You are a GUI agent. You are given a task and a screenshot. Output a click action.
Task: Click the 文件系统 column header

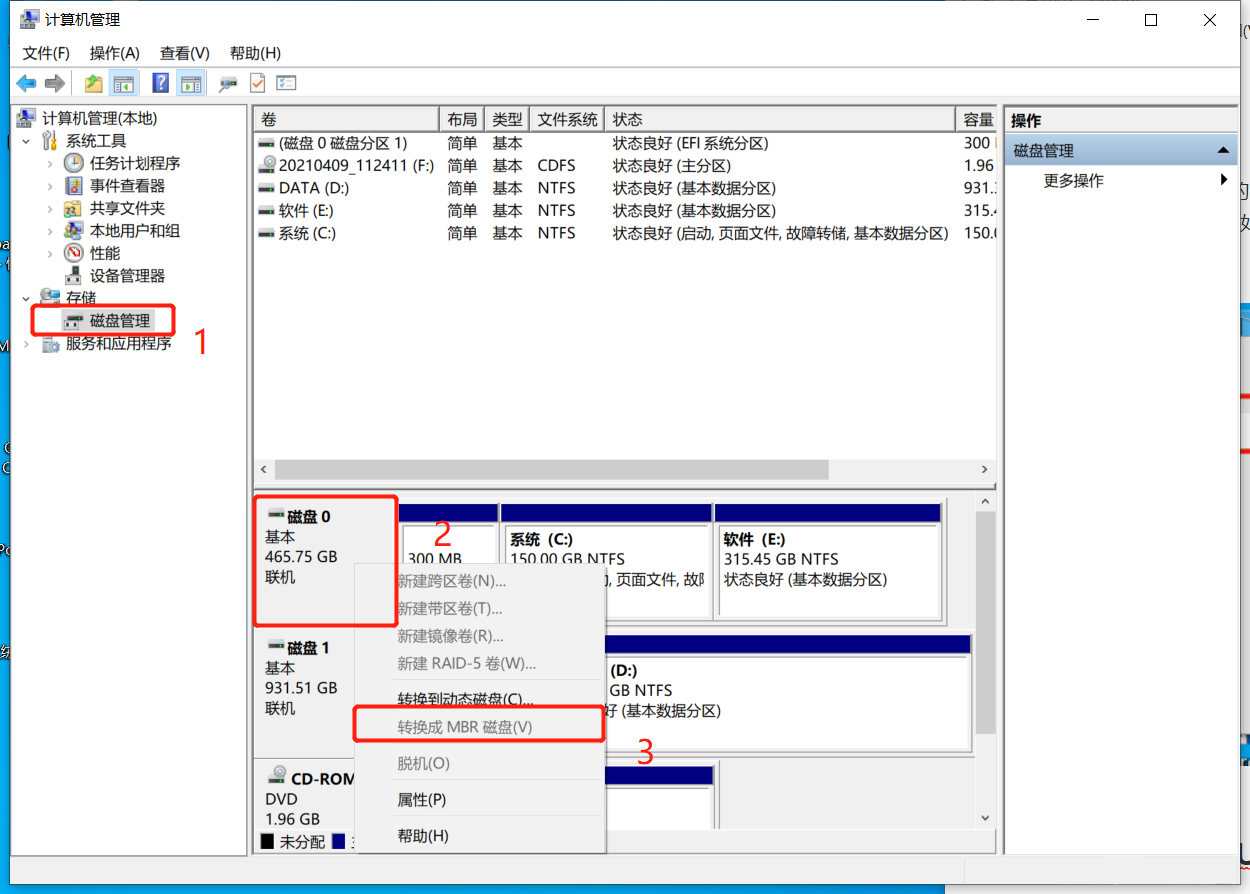coord(567,120)
